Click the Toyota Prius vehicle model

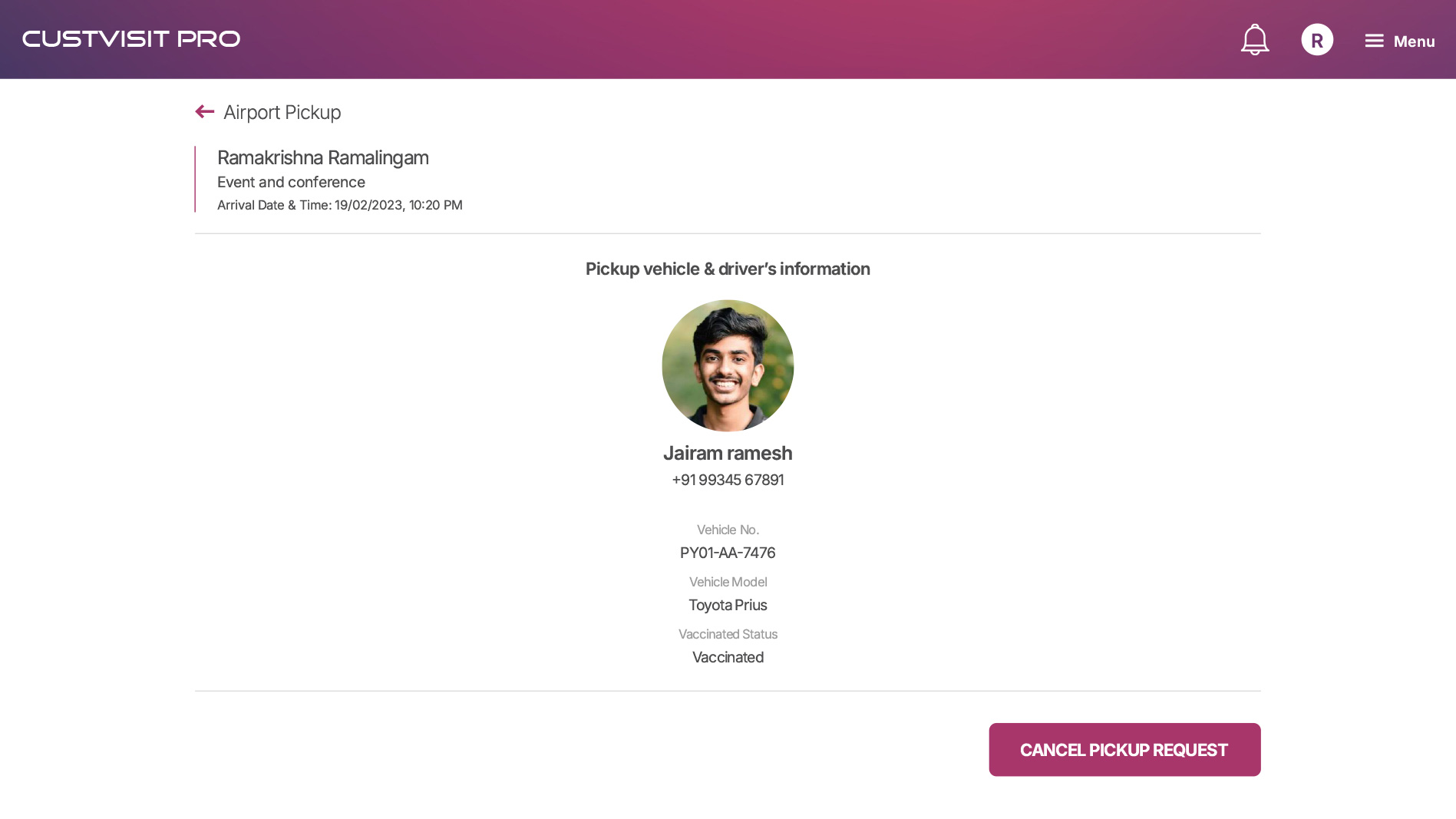[728, 605]
